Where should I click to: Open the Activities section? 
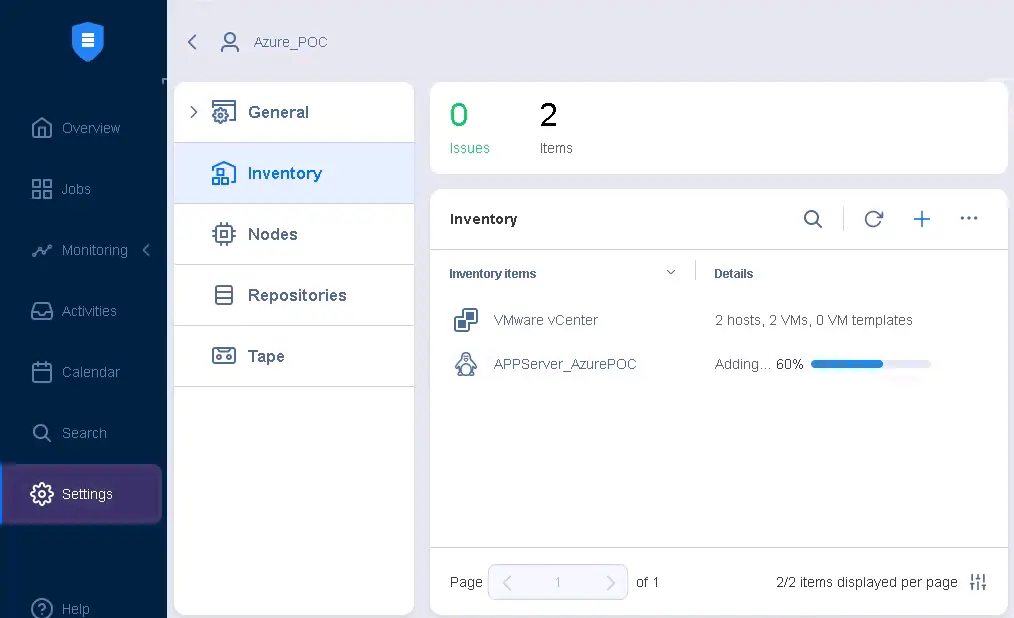tap(89, 311)
